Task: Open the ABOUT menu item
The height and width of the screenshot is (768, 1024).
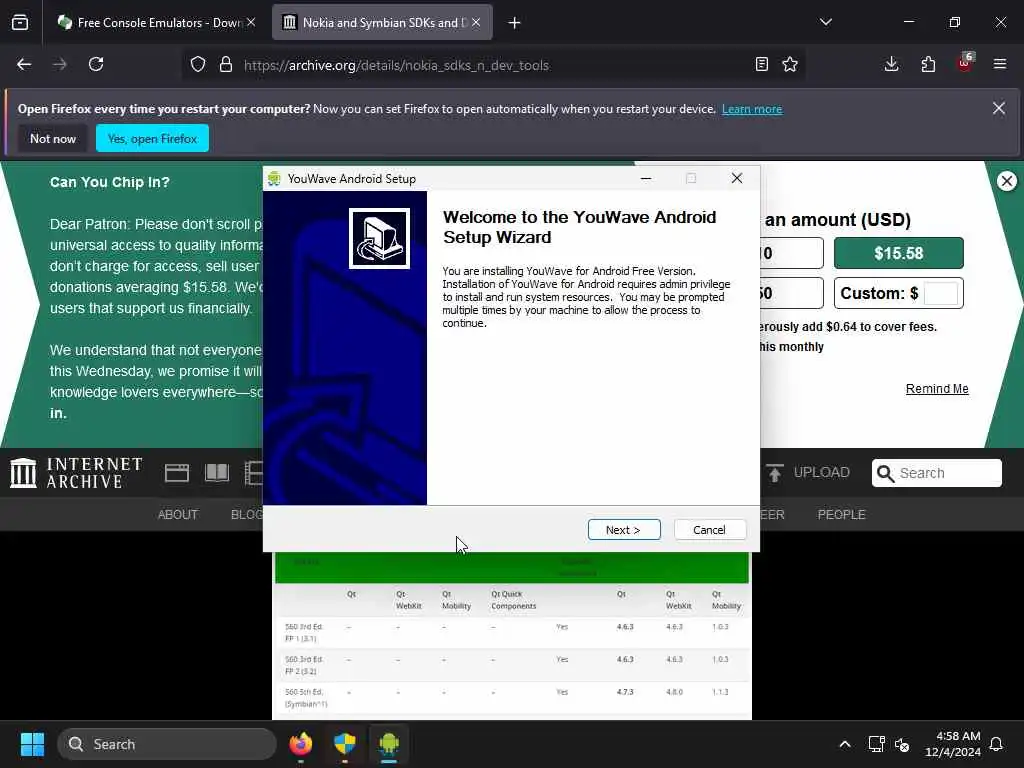Action: pos(178,515)
